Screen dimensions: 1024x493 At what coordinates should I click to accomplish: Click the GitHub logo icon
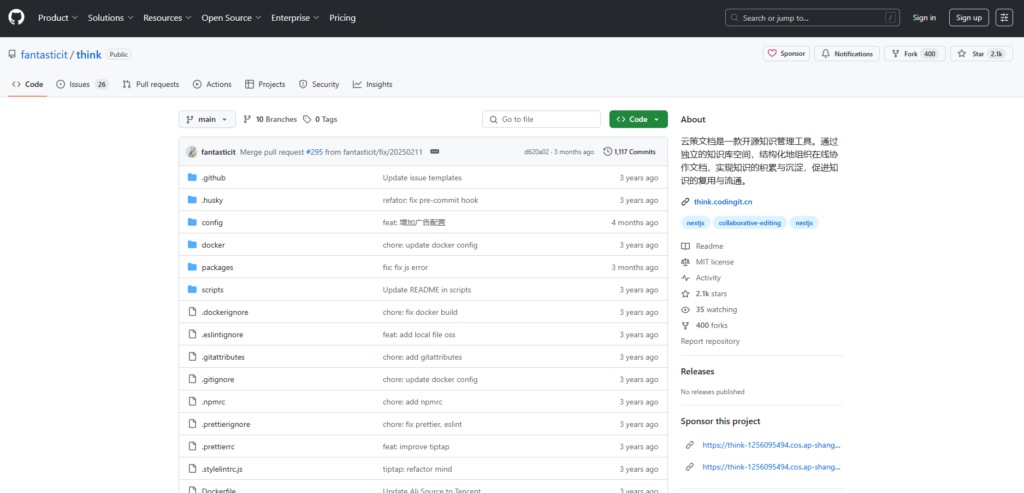[19, 17]
